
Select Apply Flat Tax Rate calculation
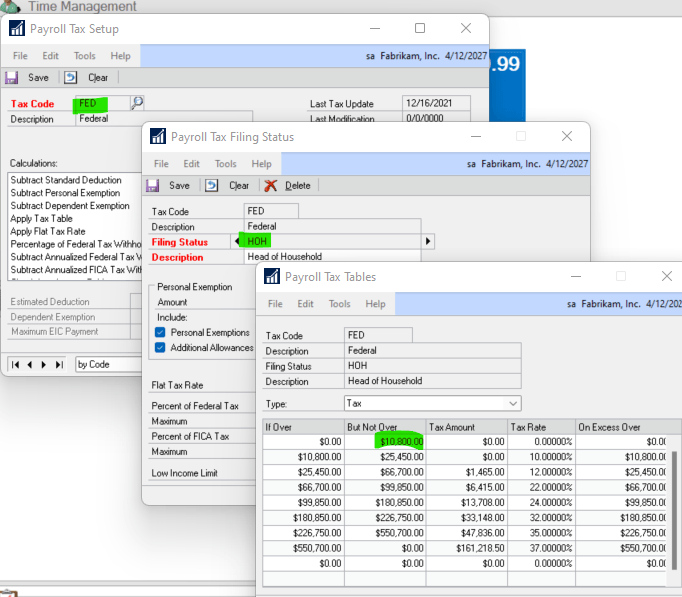coord(48,231)
